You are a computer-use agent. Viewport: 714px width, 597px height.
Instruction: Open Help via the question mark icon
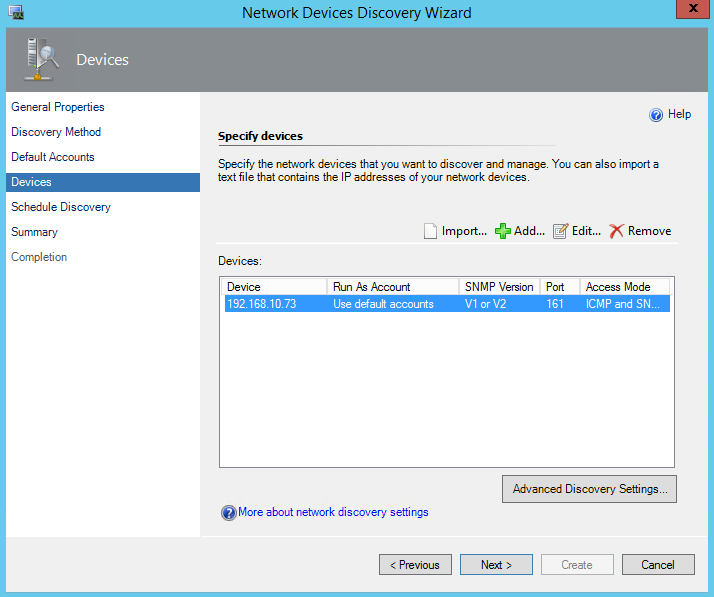tap(656, 115)
